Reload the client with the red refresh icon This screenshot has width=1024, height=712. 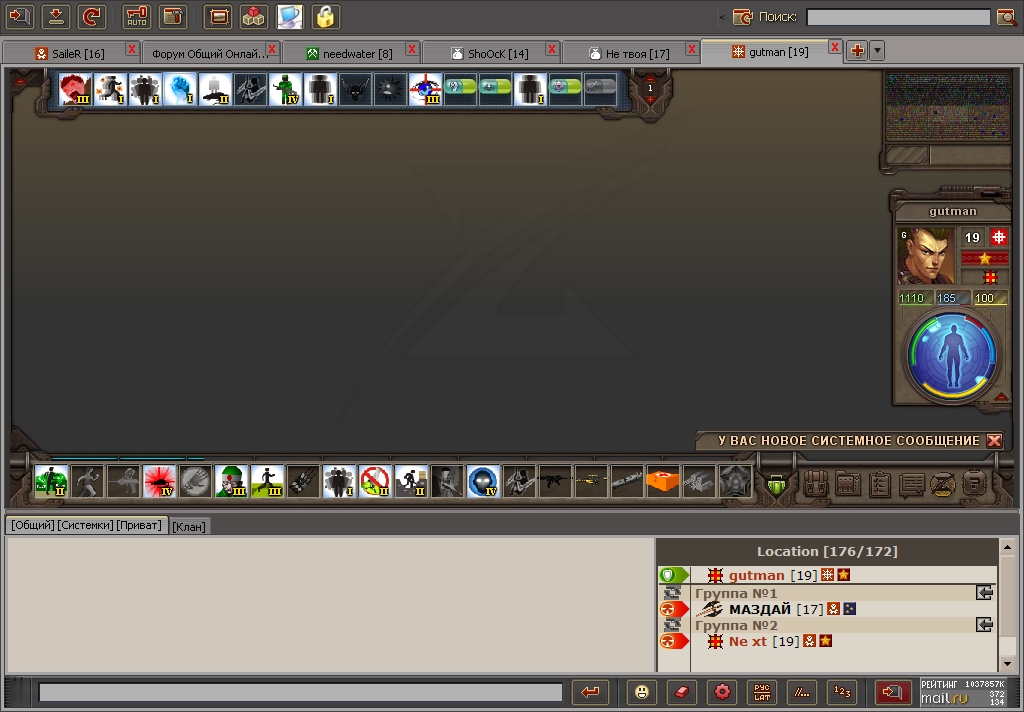pyautogui.click(x=91, y=16)
